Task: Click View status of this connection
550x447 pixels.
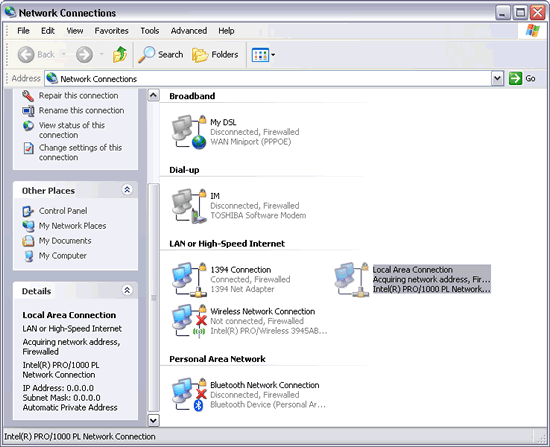Action: tap(72, 130)
